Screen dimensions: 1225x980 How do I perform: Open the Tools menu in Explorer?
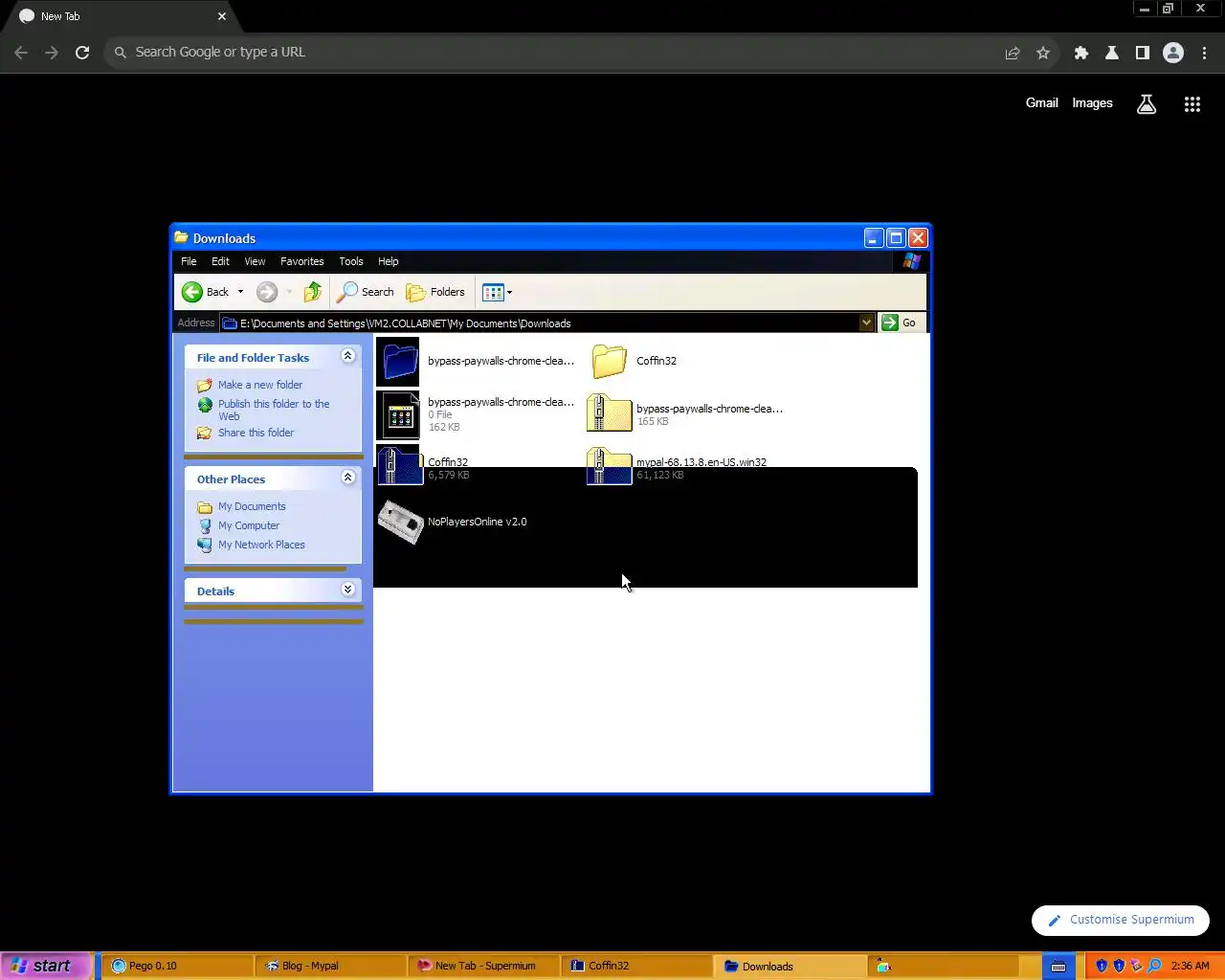pos(351,261)
